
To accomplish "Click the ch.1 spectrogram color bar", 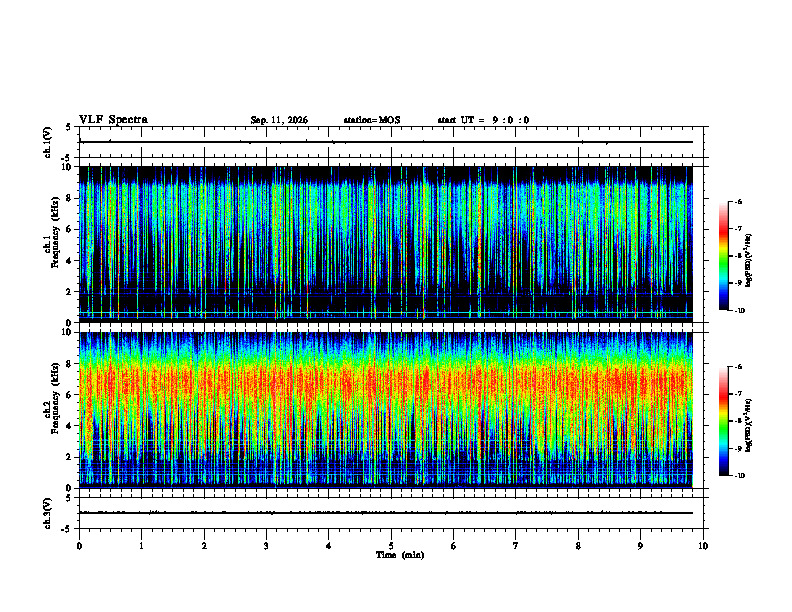I will coord(724,256).
